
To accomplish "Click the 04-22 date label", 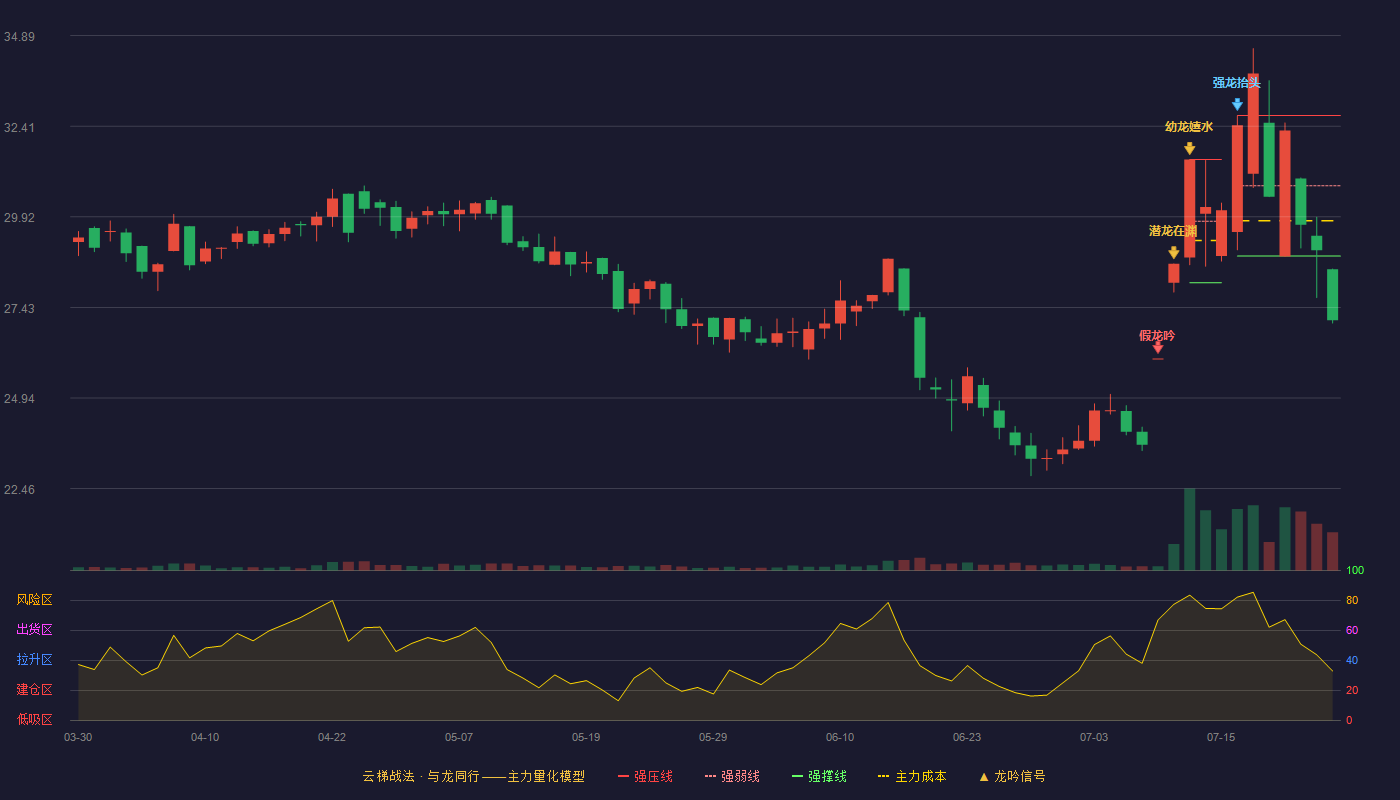I will [x=332, y=737].
